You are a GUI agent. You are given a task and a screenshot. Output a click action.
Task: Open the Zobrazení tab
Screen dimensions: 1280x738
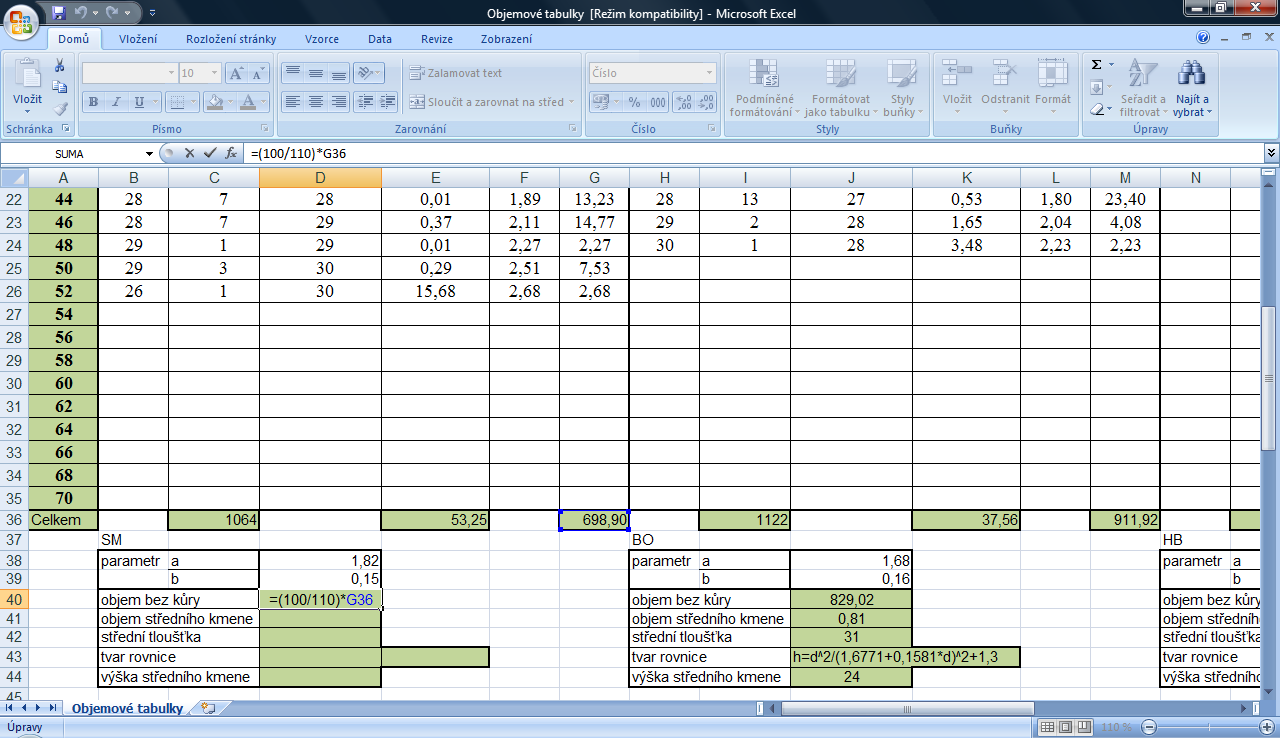pyautogui.click(x=506, y=39)
